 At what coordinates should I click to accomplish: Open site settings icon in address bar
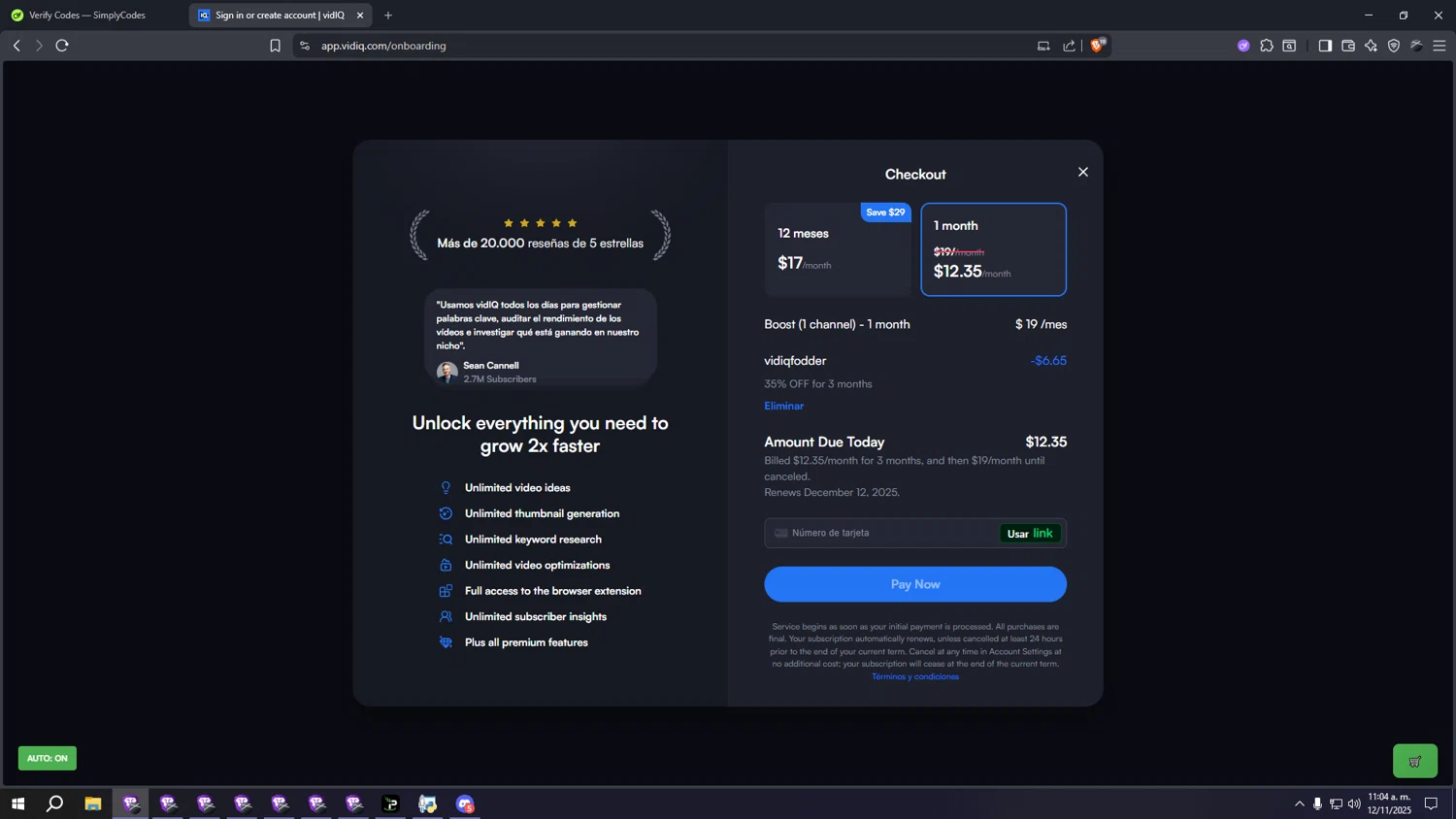(x=305, y=46)
